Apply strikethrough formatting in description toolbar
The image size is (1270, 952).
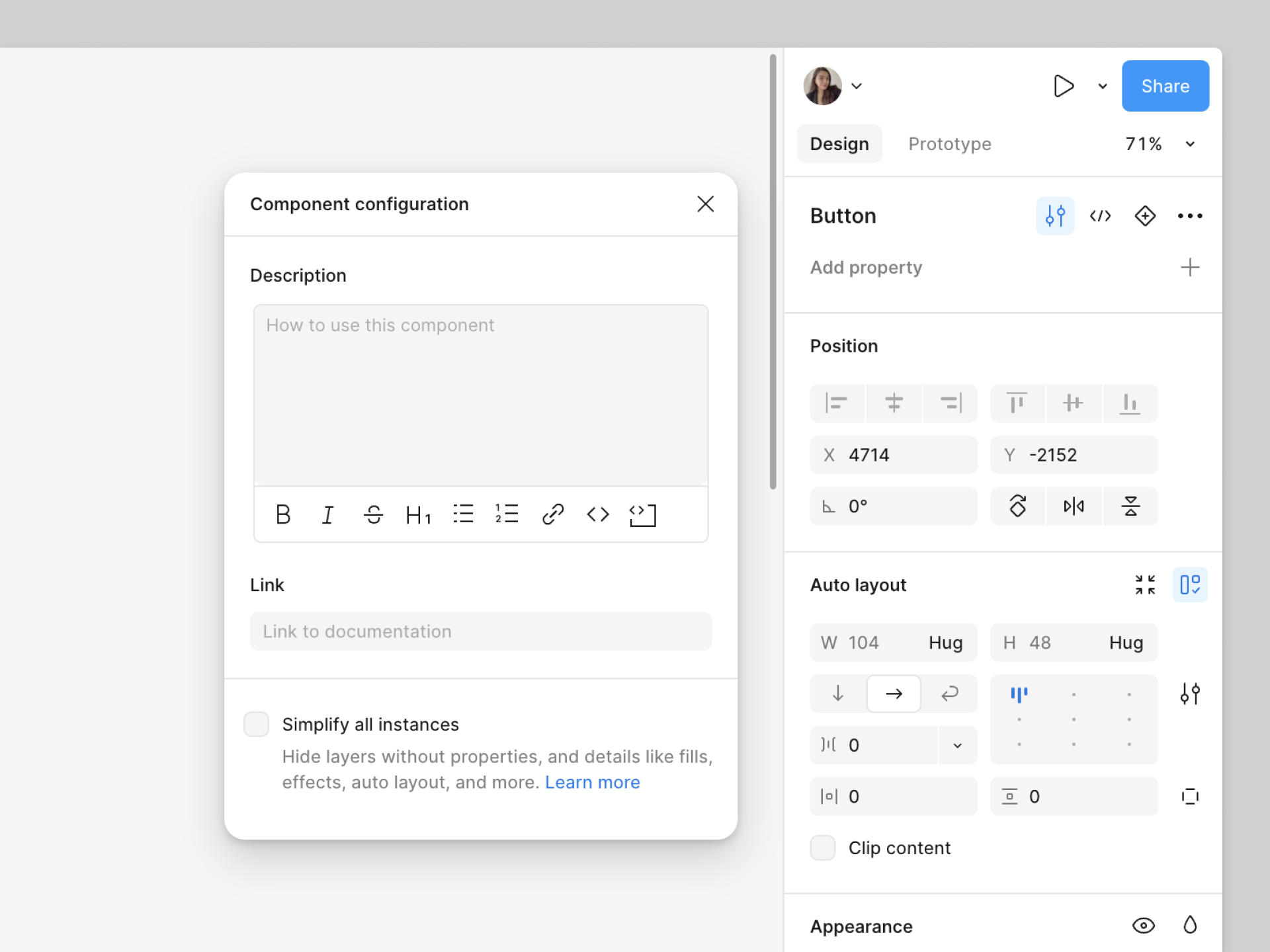373,514
